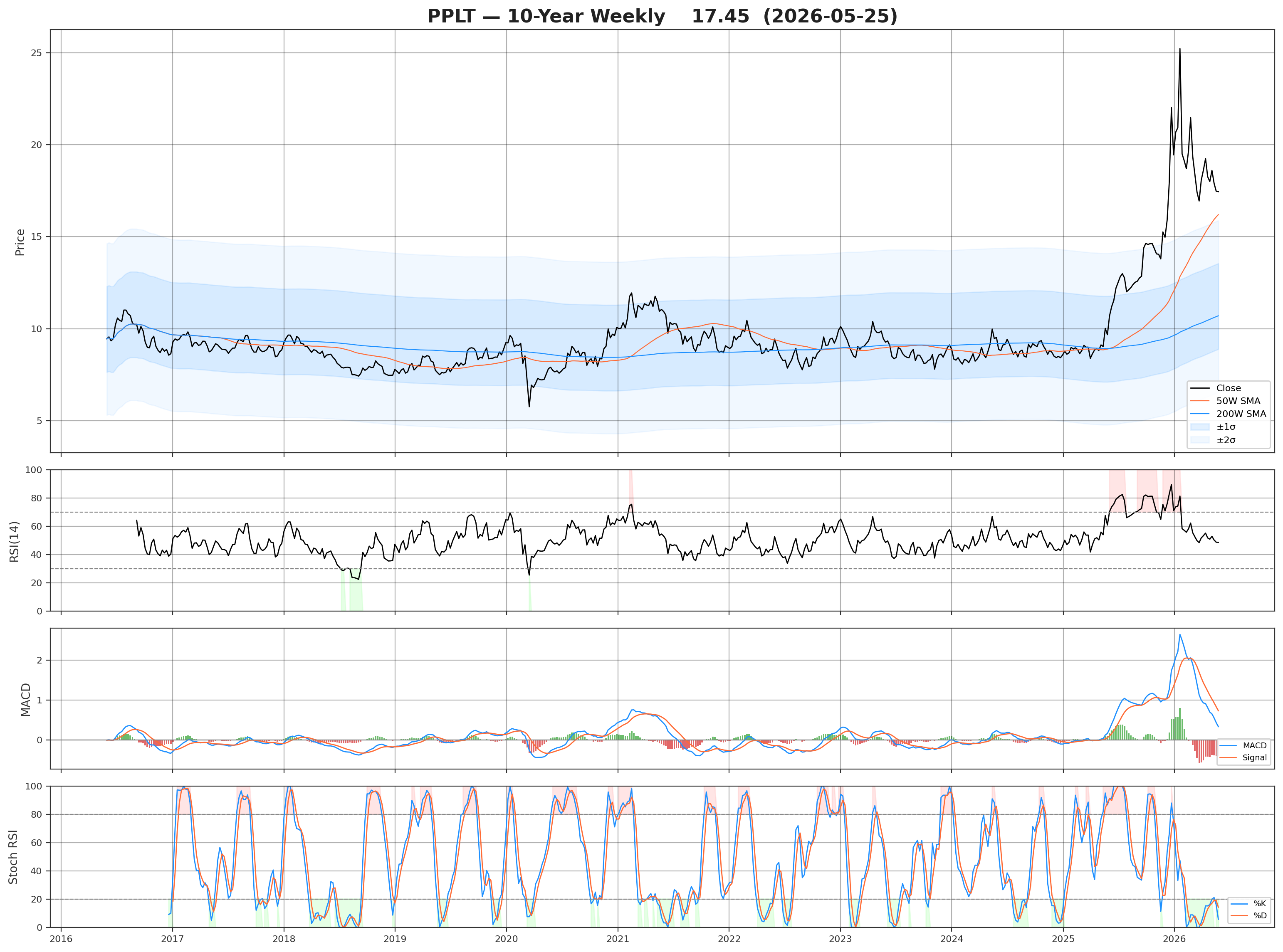
Task: Click the '2016' x-axis tick label
Action: pos(61,940)
